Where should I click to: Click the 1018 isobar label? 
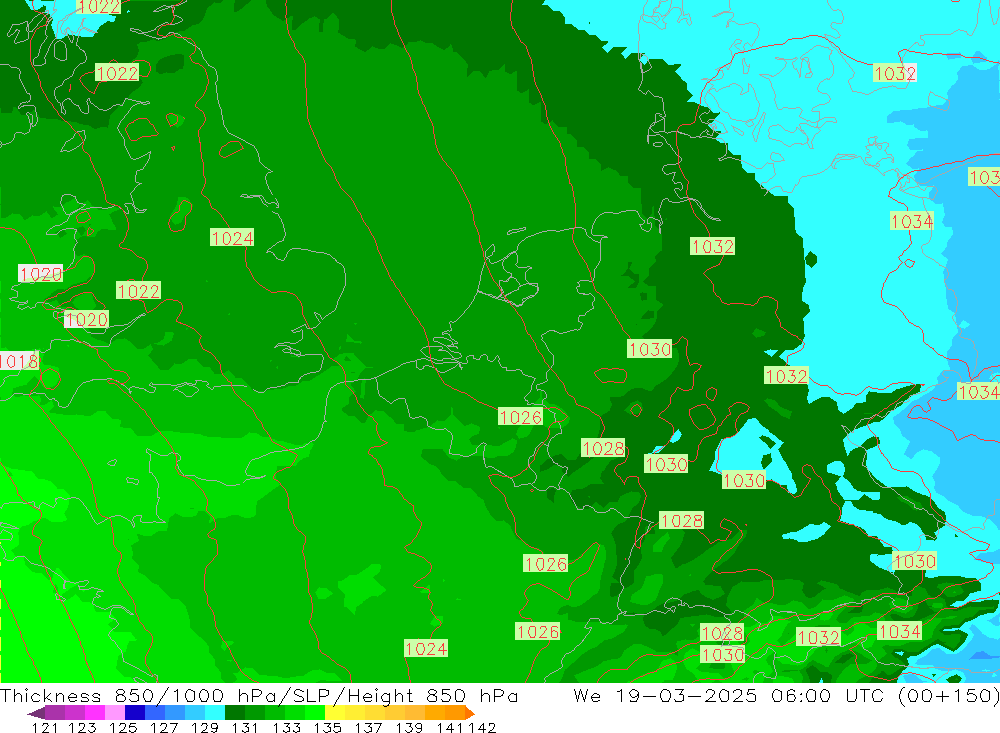(19, 361)
